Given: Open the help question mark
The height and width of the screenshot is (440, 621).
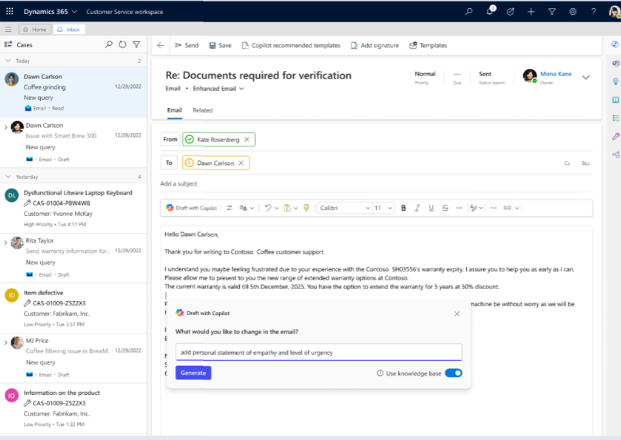Looking at the screenshot, I should click(593, 11).
